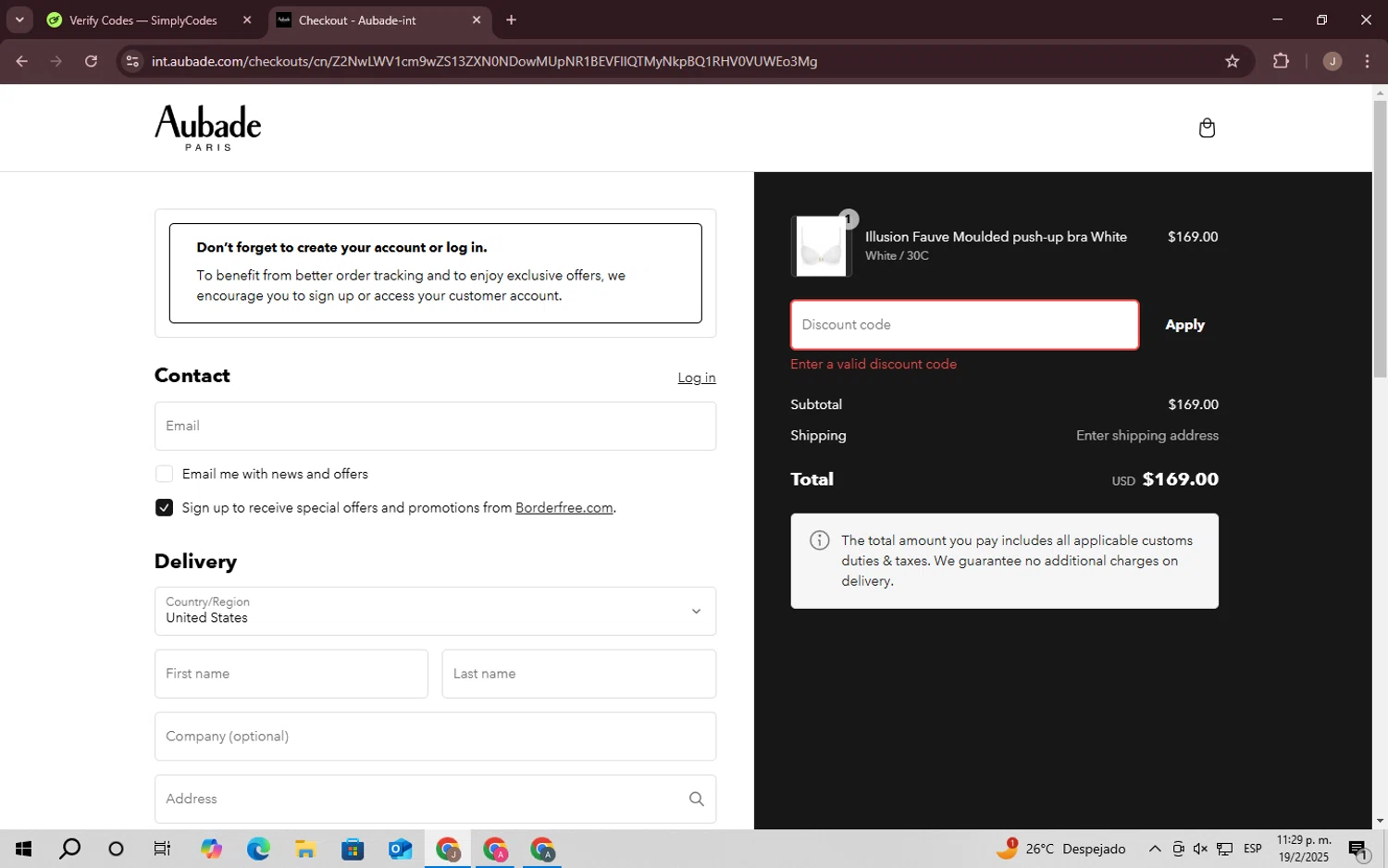Open Chrome three-dot menu
The height and width of the screenshot is (868, 1388).
[1367, 61]
